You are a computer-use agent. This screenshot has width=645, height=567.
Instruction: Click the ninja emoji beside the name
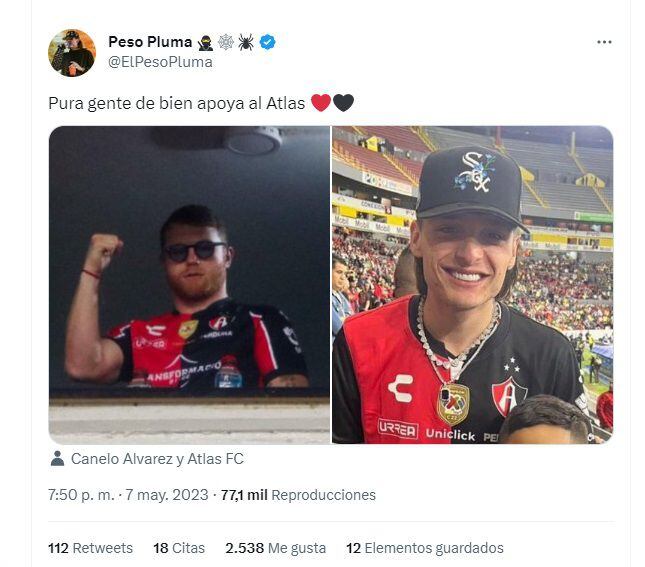tap(205, 42)
